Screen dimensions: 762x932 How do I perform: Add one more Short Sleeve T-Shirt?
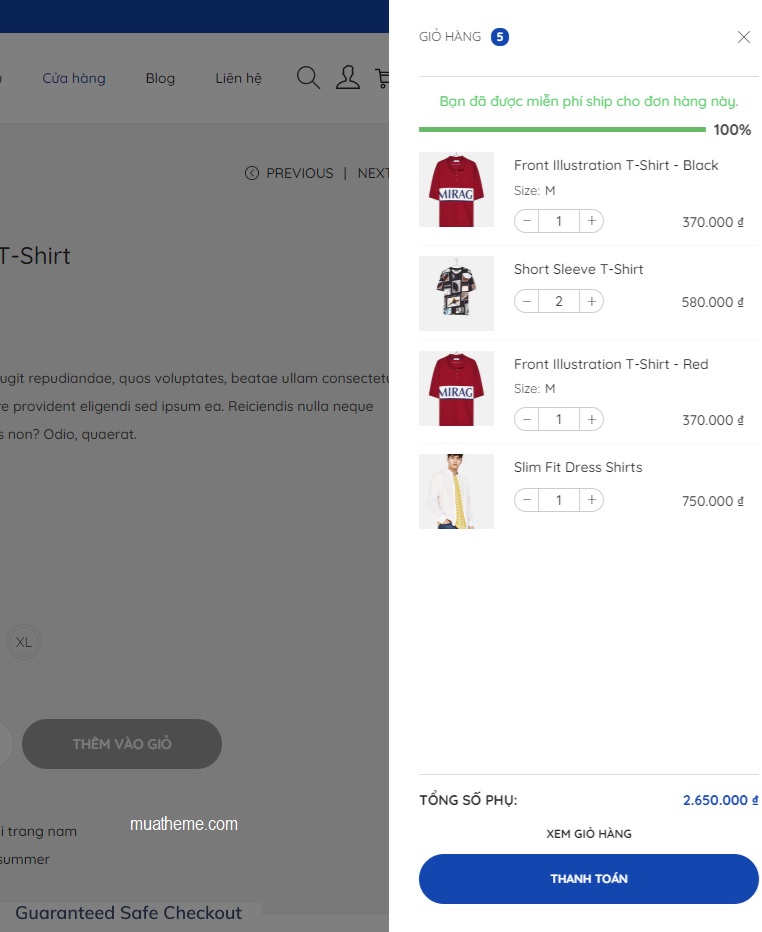tap(591, 301)
